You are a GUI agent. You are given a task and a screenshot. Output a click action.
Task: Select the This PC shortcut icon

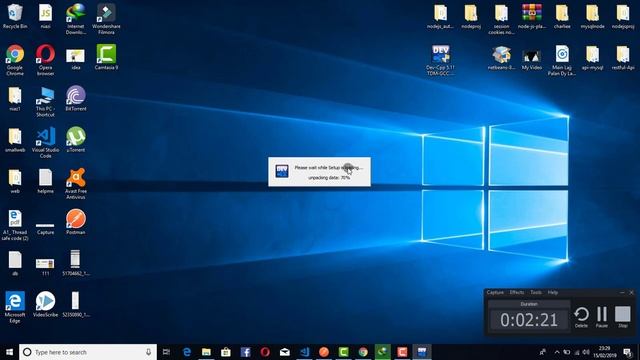45,102
